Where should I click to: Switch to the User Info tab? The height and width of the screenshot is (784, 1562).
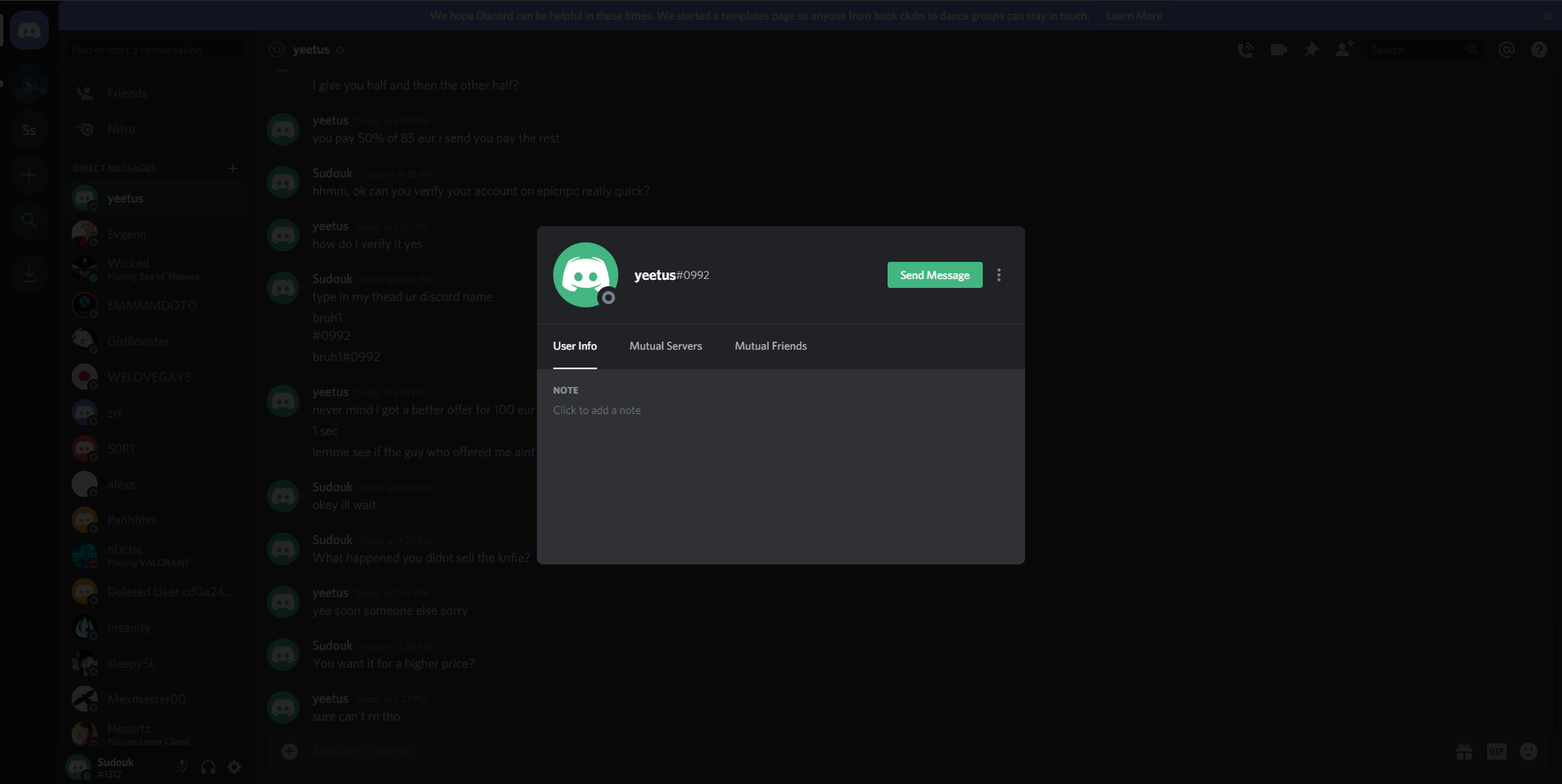[575, 346]
